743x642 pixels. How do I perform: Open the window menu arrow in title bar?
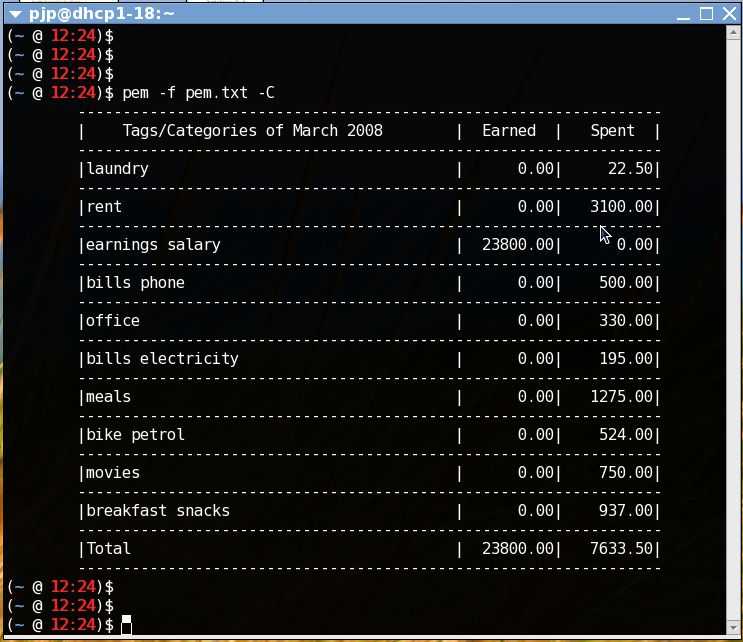point(14,14)
